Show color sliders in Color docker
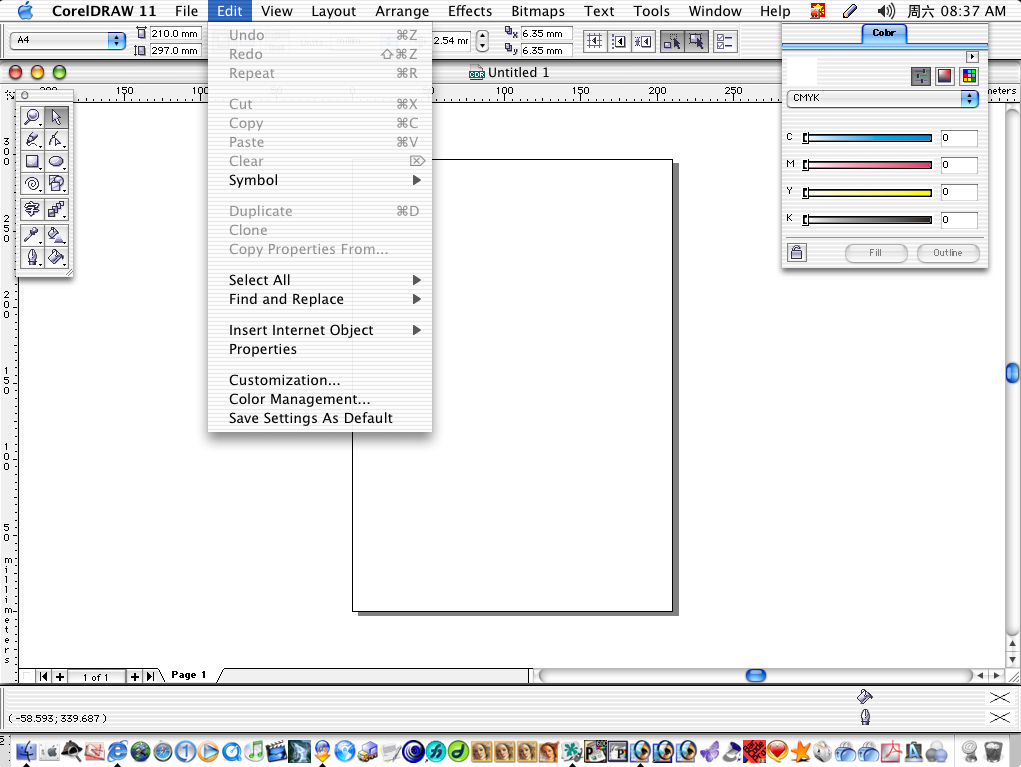The image size is (1021, 767). [921, 76]
